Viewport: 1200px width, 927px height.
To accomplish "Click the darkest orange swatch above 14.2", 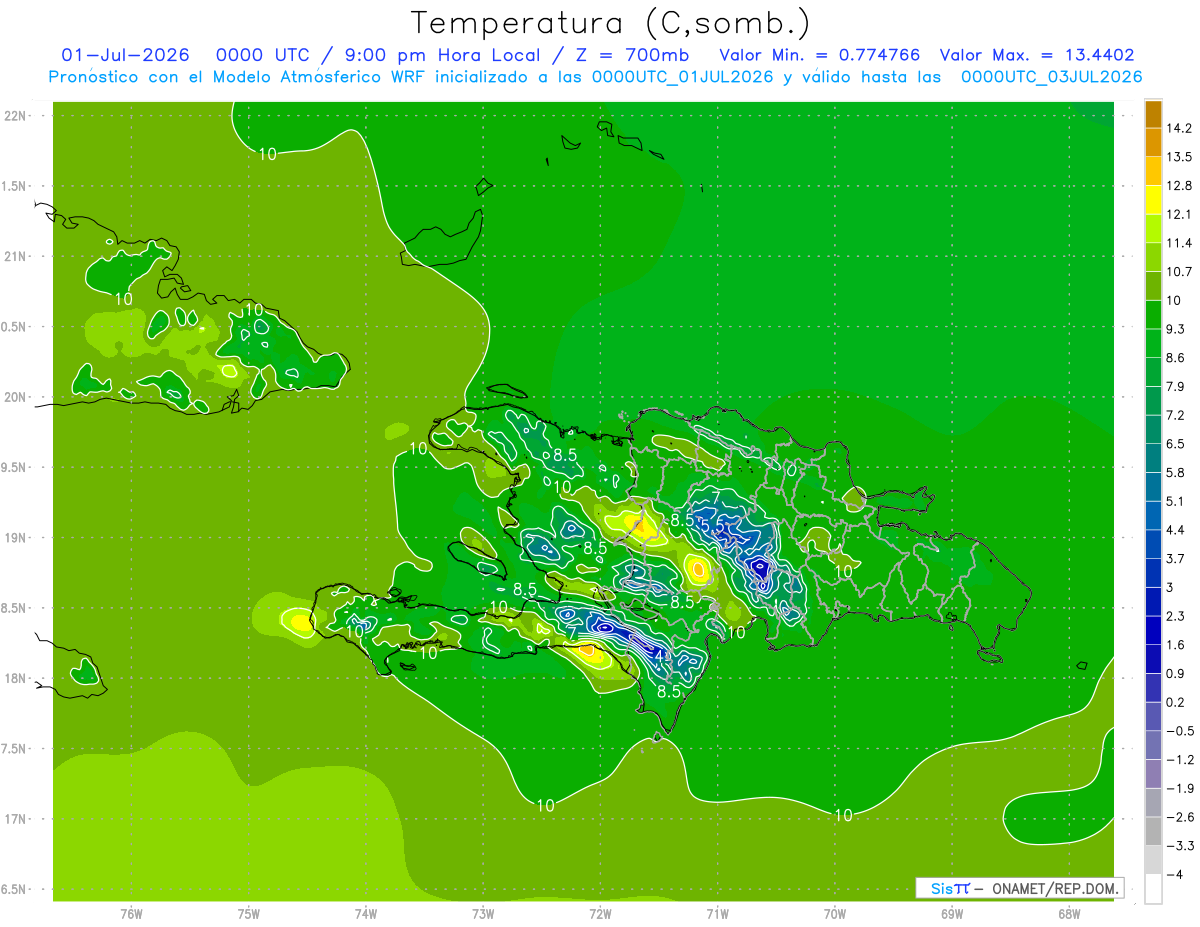I will pos(1153,114).
